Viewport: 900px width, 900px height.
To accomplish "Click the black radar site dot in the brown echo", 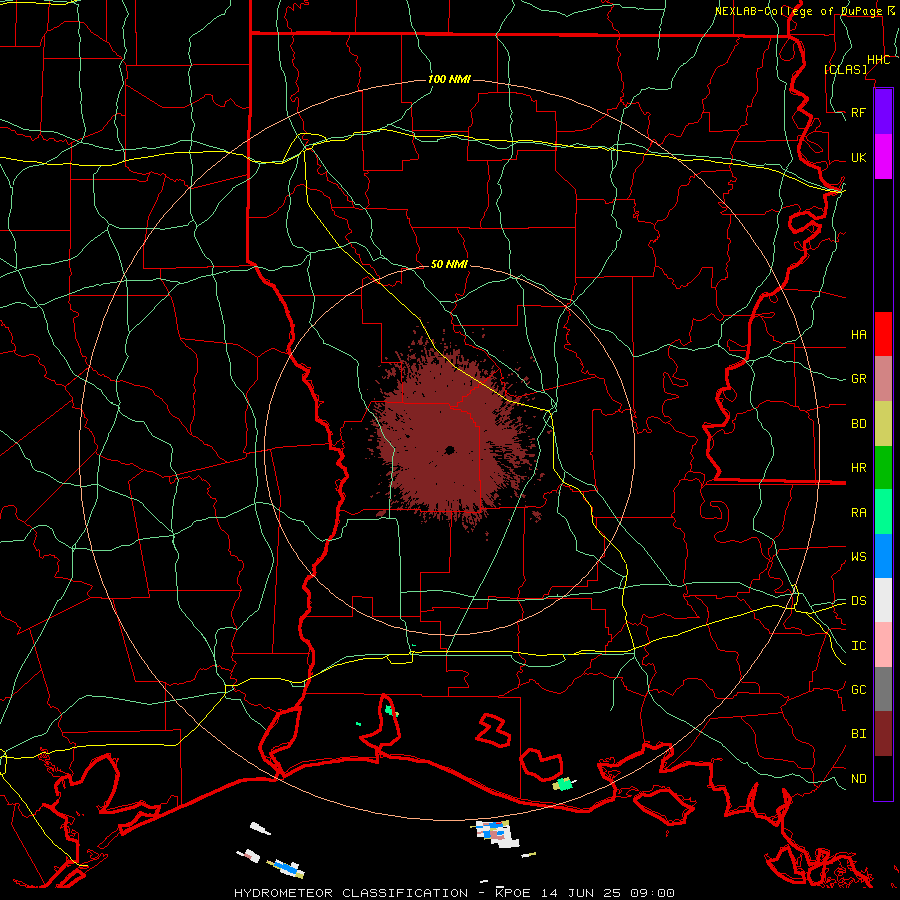I will (x=449, y=450).
